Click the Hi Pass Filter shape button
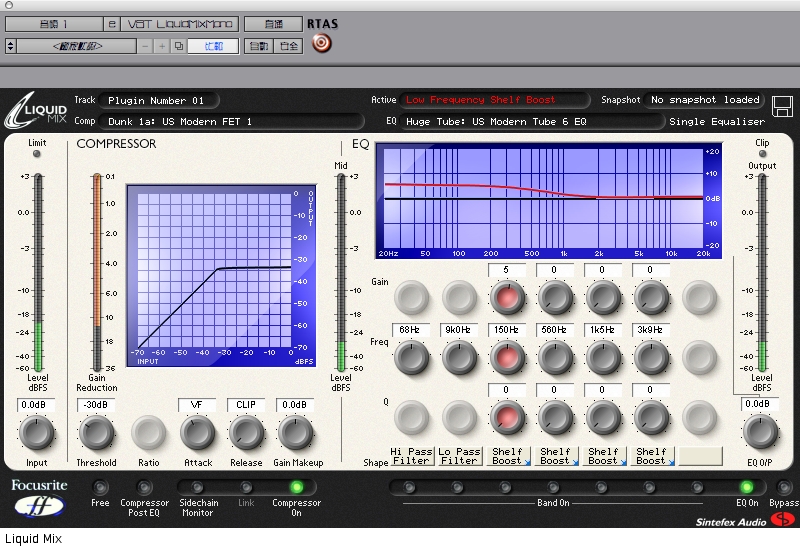Image resolution: width=800 pixels, height=547 pixels. pyautogui.click(x=412, y=456)
